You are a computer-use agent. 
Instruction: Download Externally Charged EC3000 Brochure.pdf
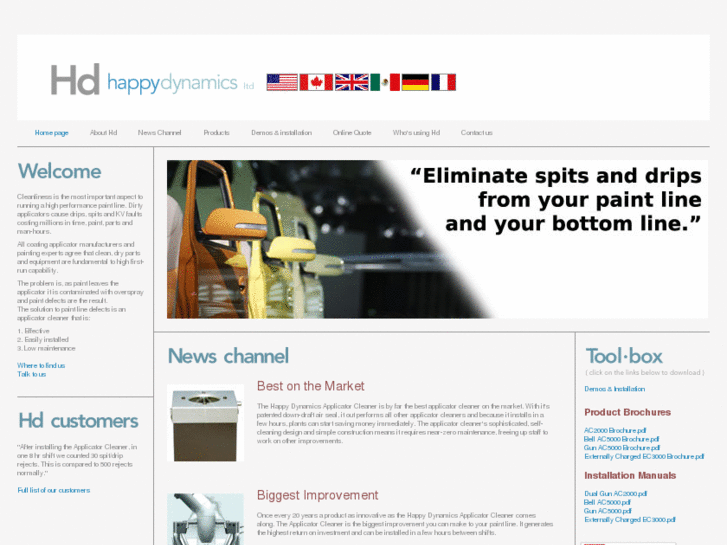tap(644, 457)
